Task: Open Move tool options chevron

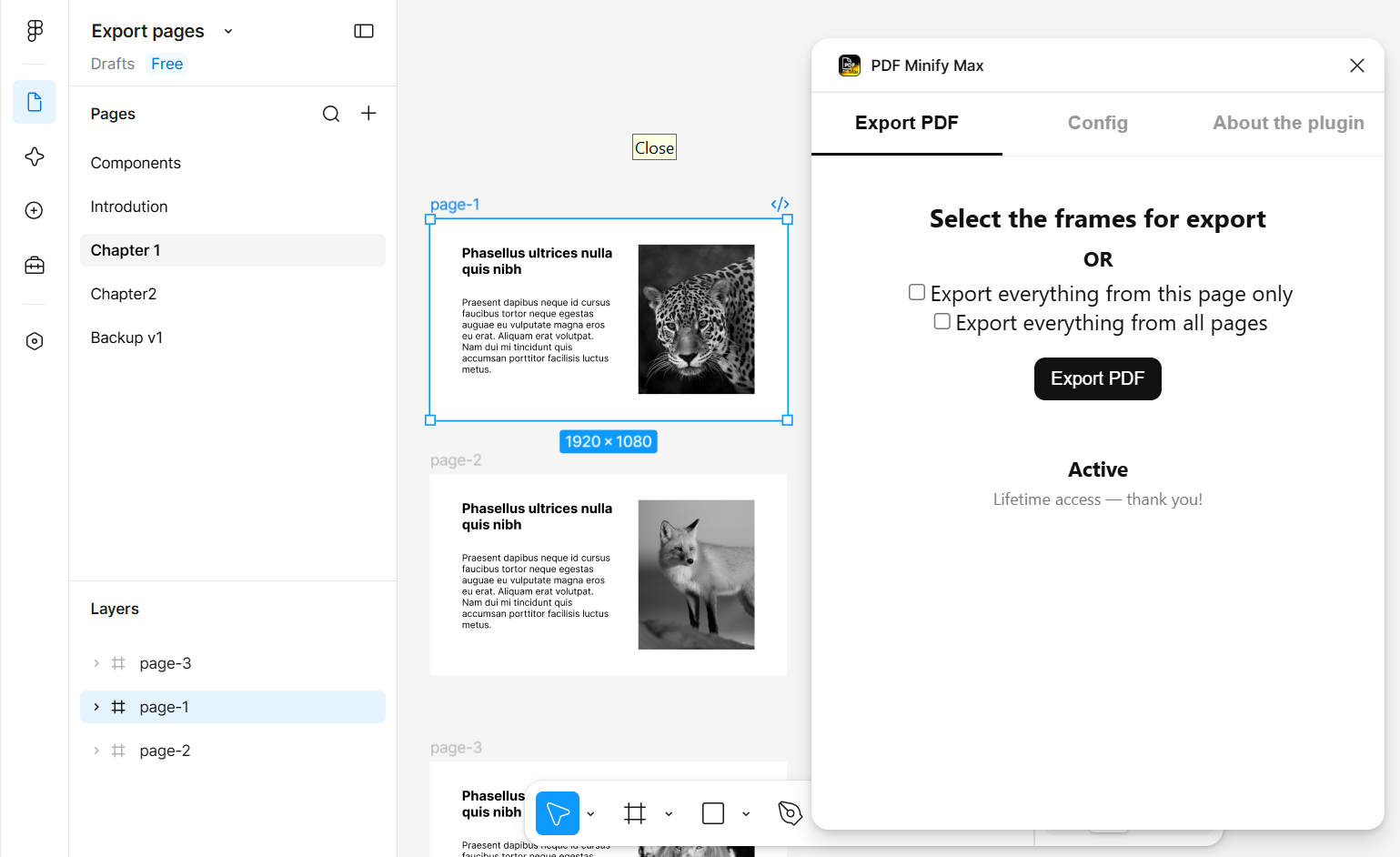Action: coord(590,814)
